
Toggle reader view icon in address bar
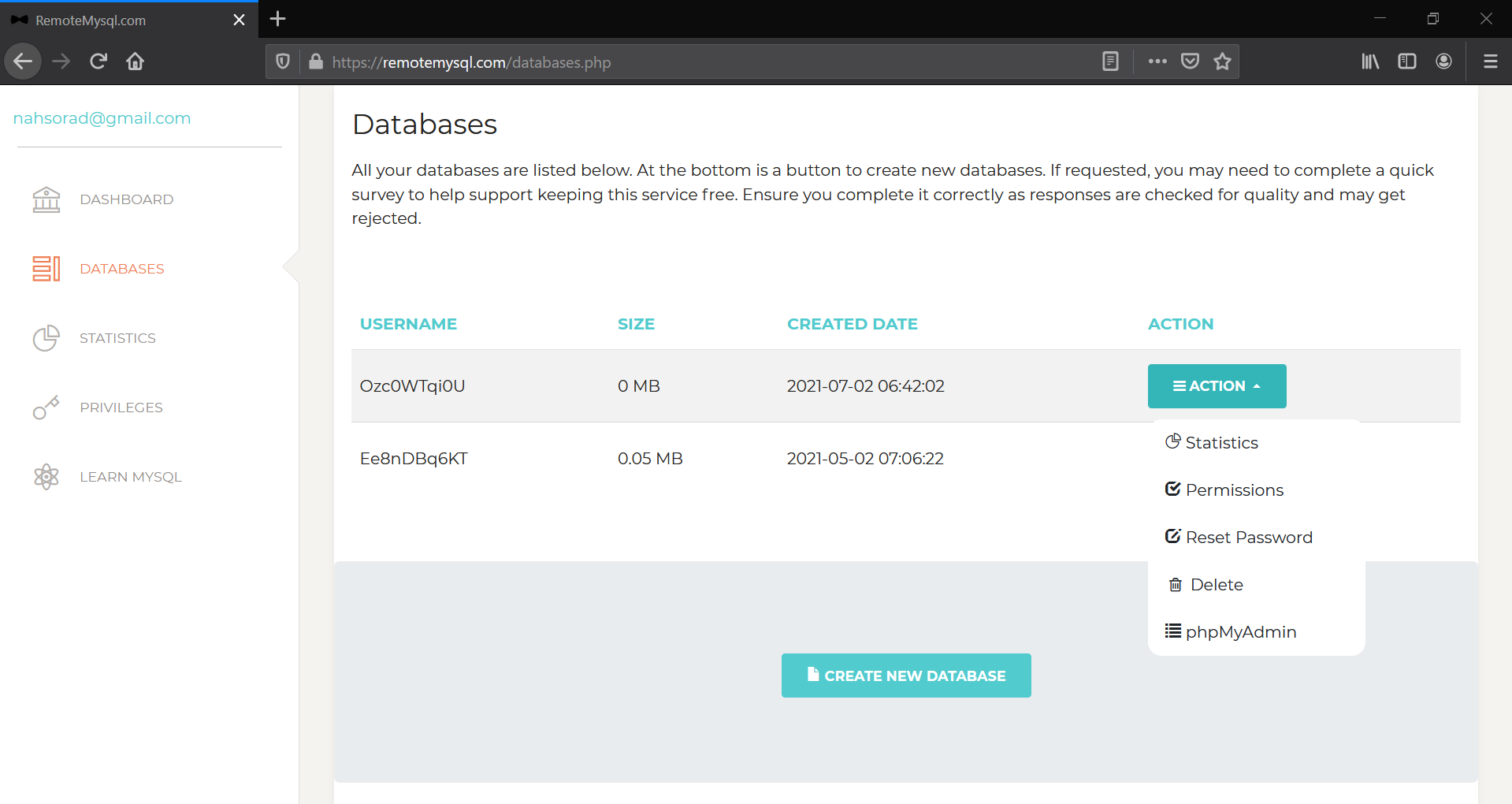tap(1110, 61)
